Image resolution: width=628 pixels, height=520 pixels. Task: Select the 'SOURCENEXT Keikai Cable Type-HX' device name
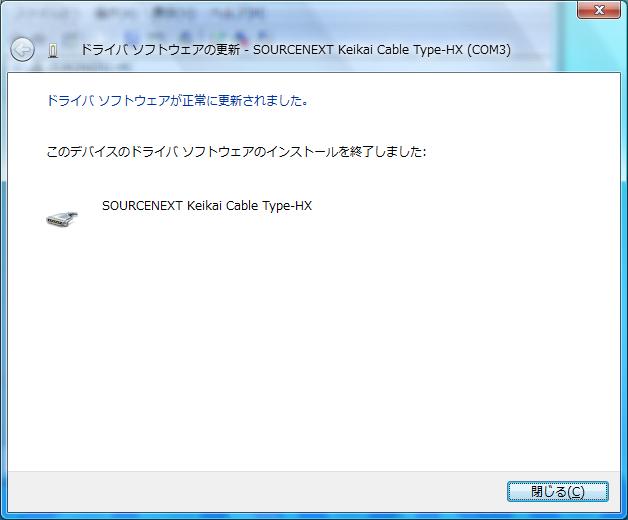tap(207, 206)
